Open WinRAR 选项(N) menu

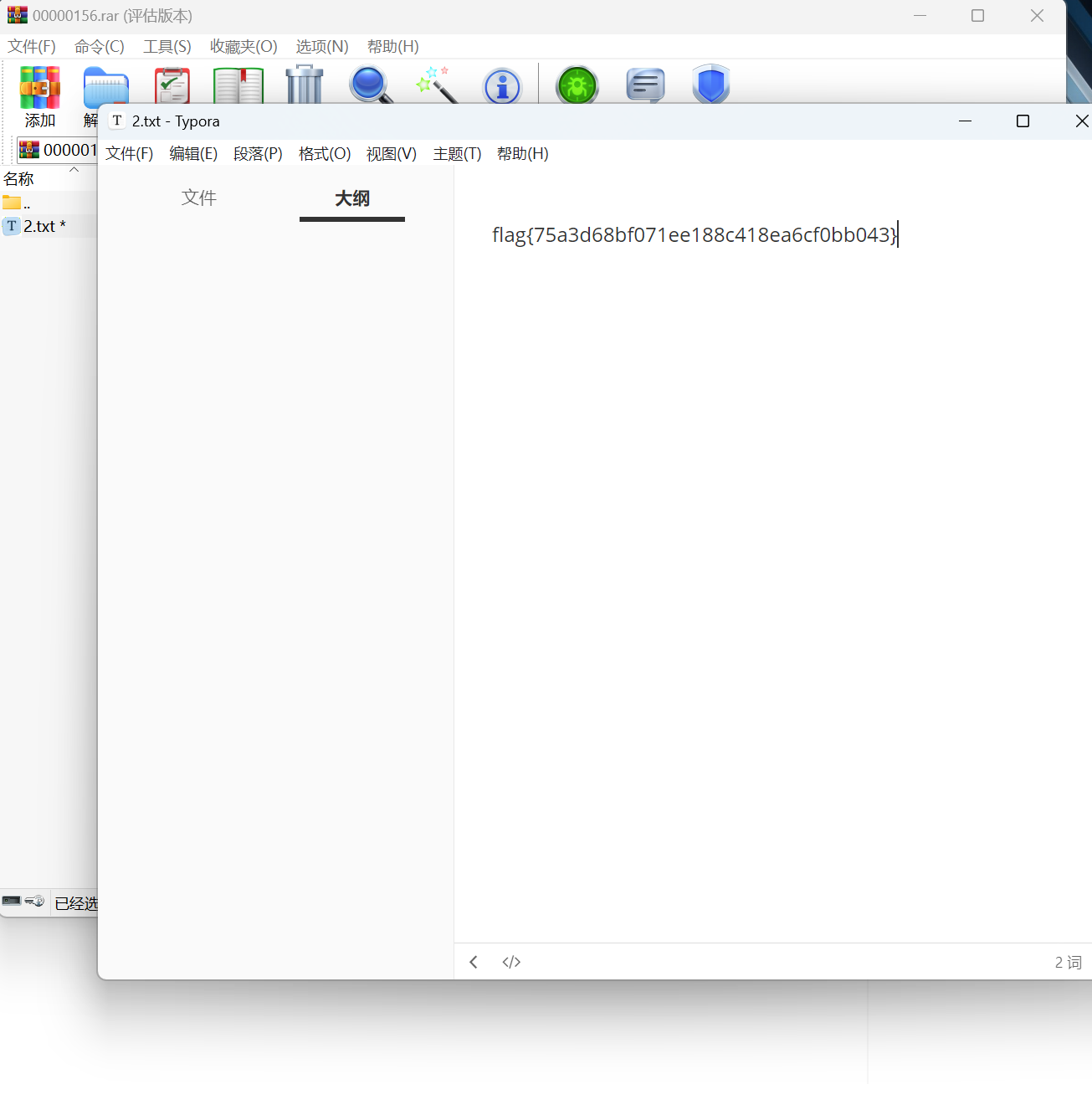point(322,47)
